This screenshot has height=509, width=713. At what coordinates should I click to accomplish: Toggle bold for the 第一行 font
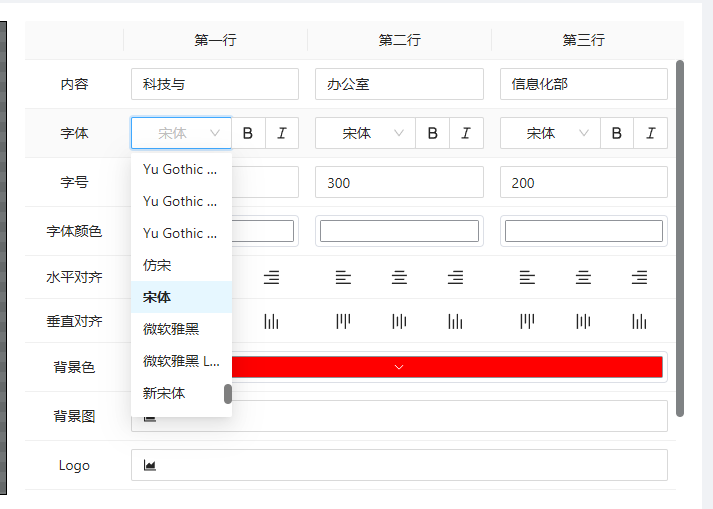(x=248, y=133)
